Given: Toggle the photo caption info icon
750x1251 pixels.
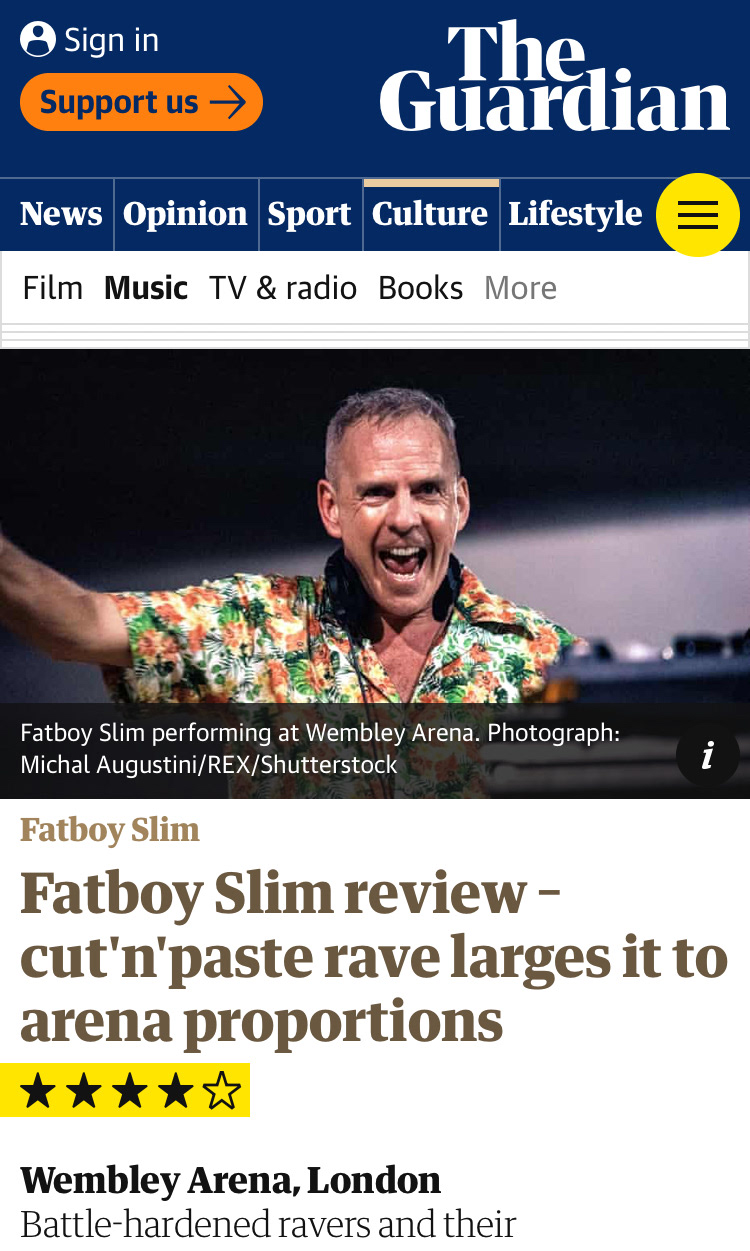Looking at the screenshot, I should click(708, 755).
